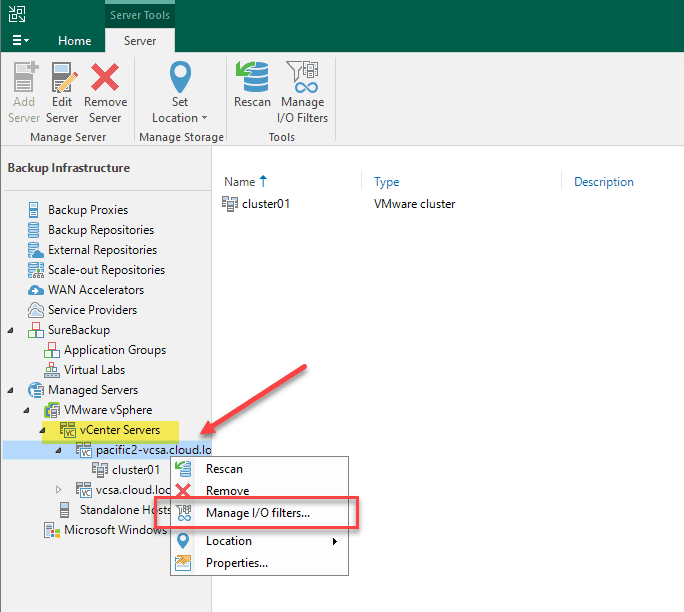
Task: Switch to the Home tab
Action: coord(75,41)
